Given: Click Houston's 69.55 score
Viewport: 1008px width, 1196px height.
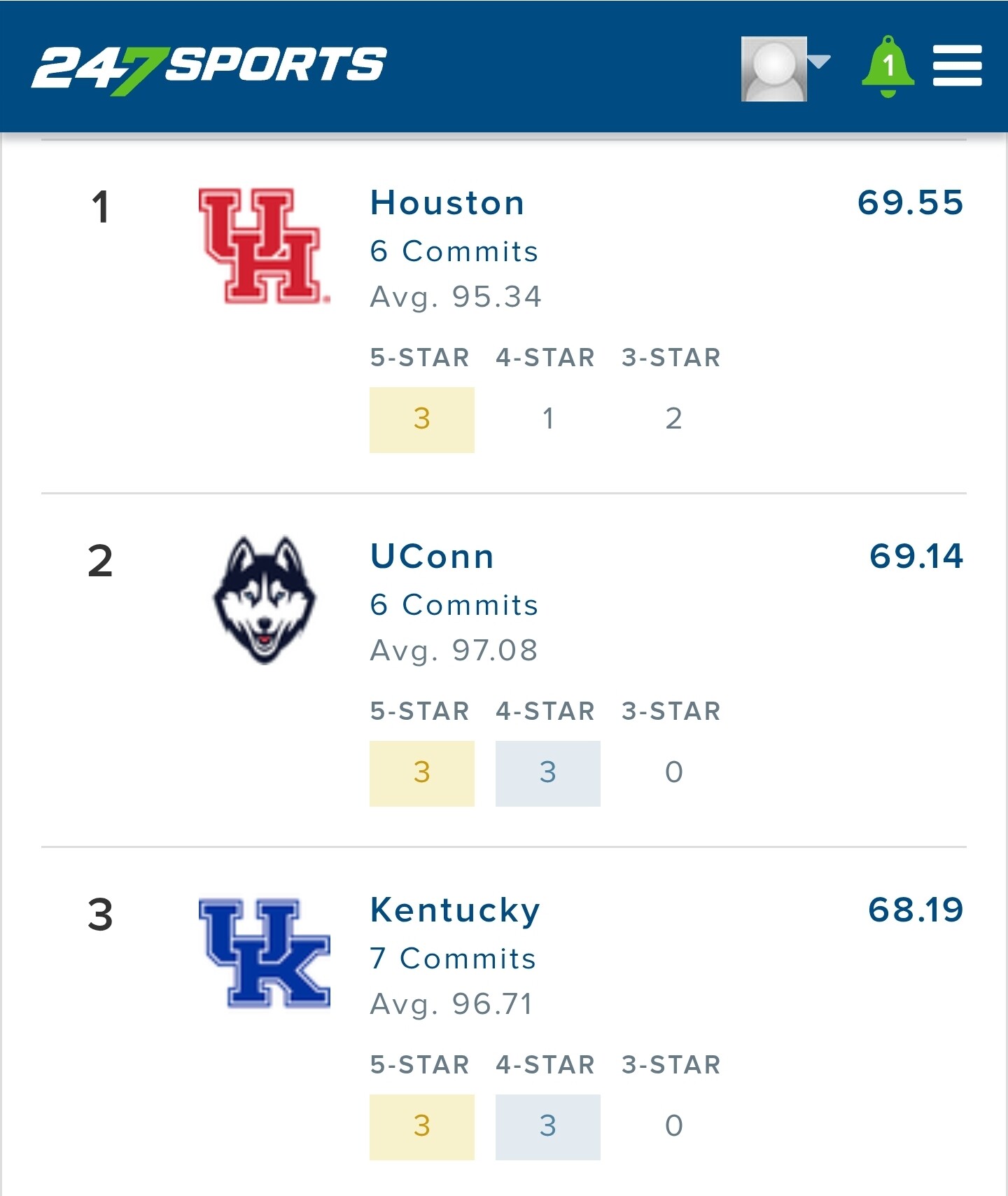Looking at the screenshot, I should point(911,203).
